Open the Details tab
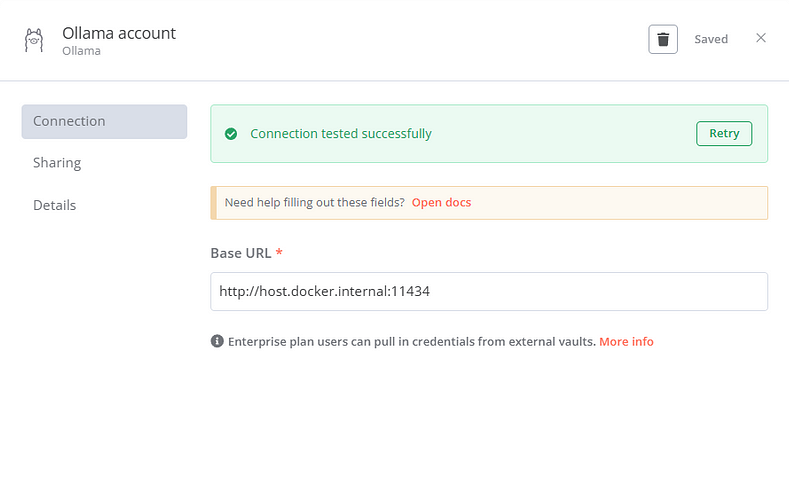This screenshot has width=789, height=486. 54,205
